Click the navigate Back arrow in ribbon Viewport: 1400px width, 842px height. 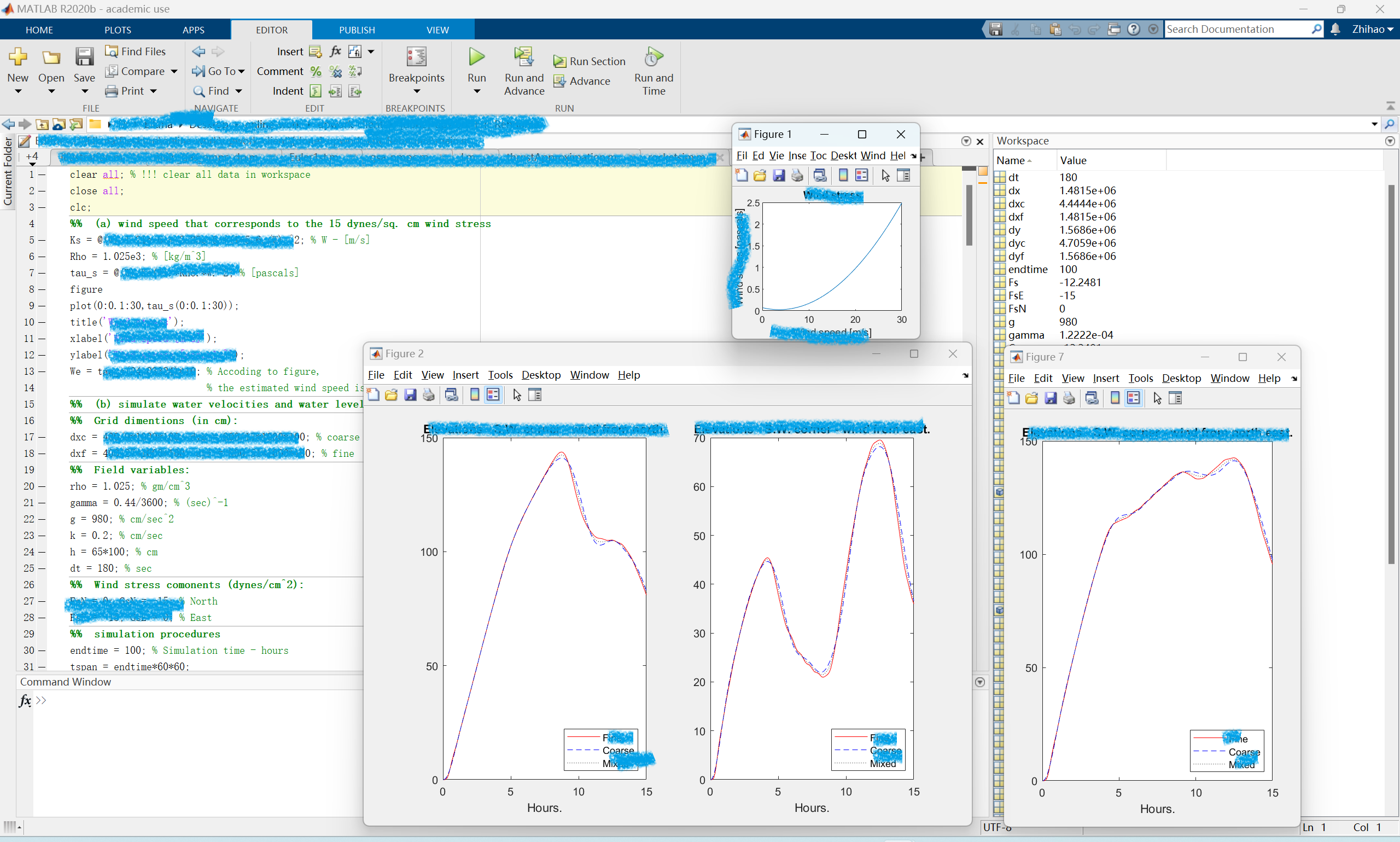tap(199, 51)
